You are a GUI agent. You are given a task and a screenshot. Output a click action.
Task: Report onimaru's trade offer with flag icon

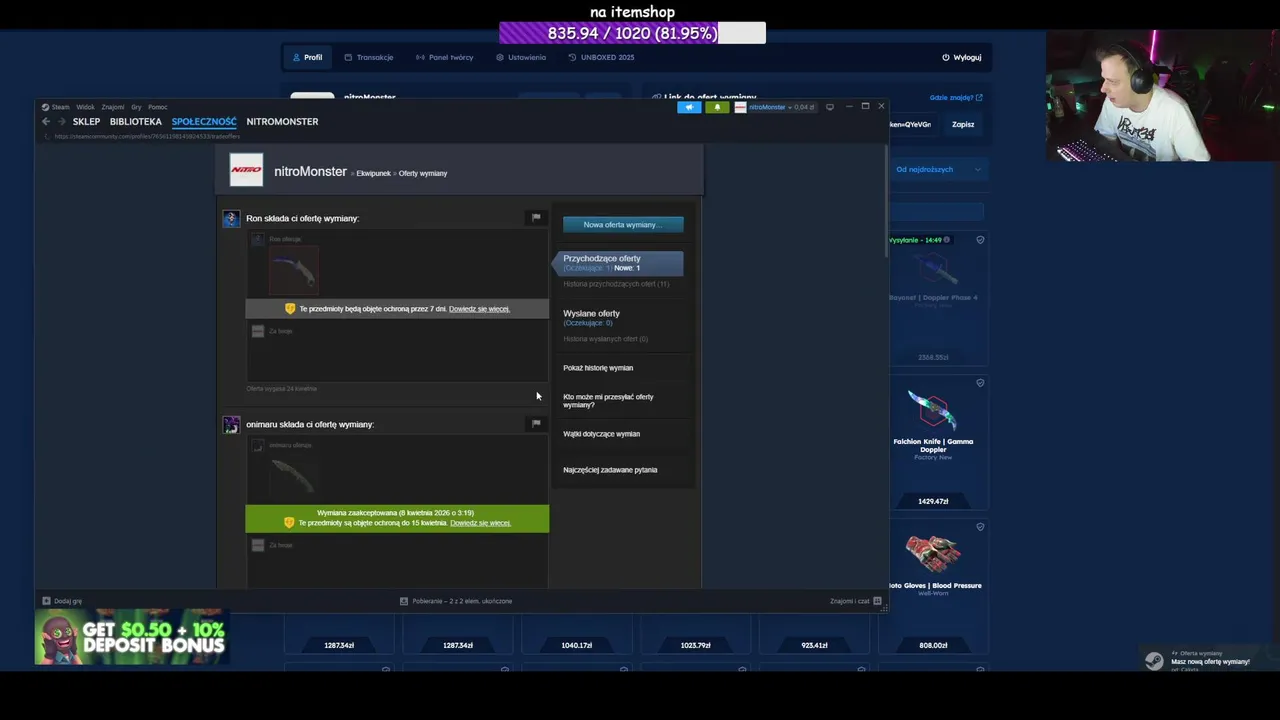(x=536, y=423)
